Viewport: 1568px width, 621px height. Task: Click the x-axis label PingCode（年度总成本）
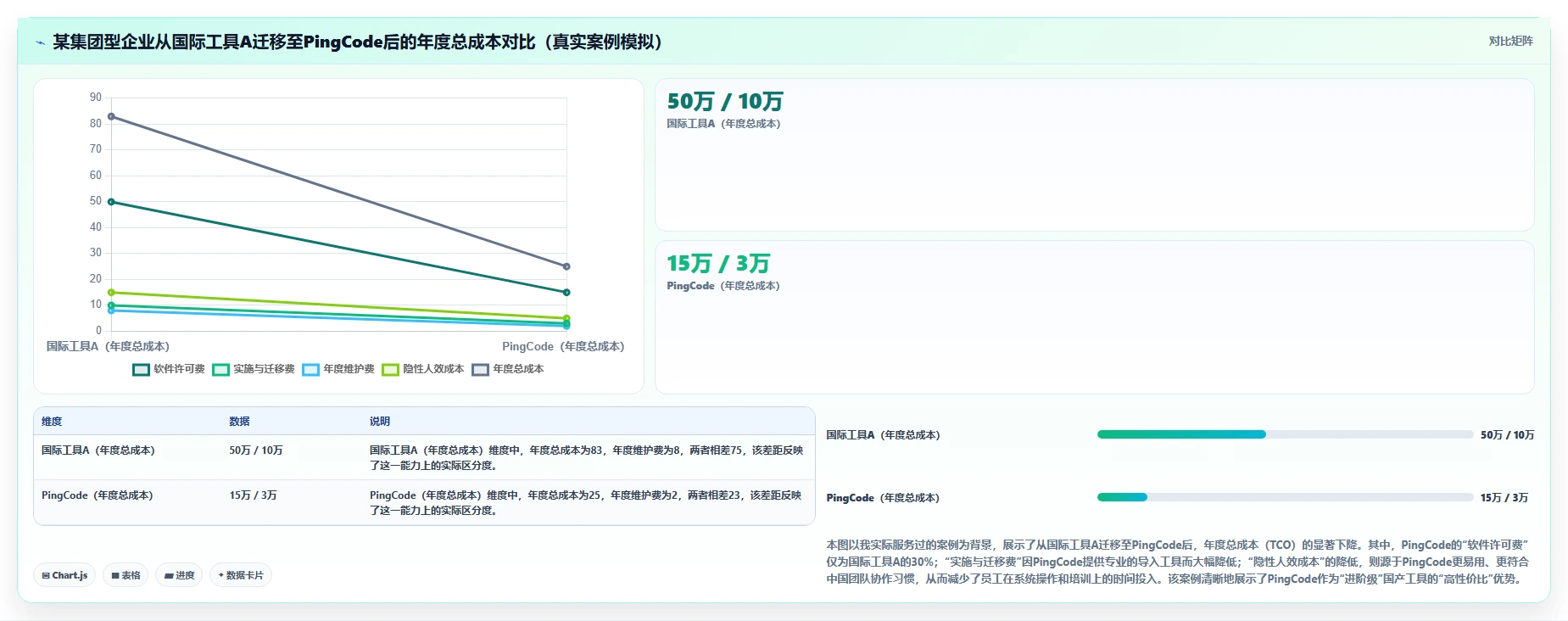coord(563,346)
